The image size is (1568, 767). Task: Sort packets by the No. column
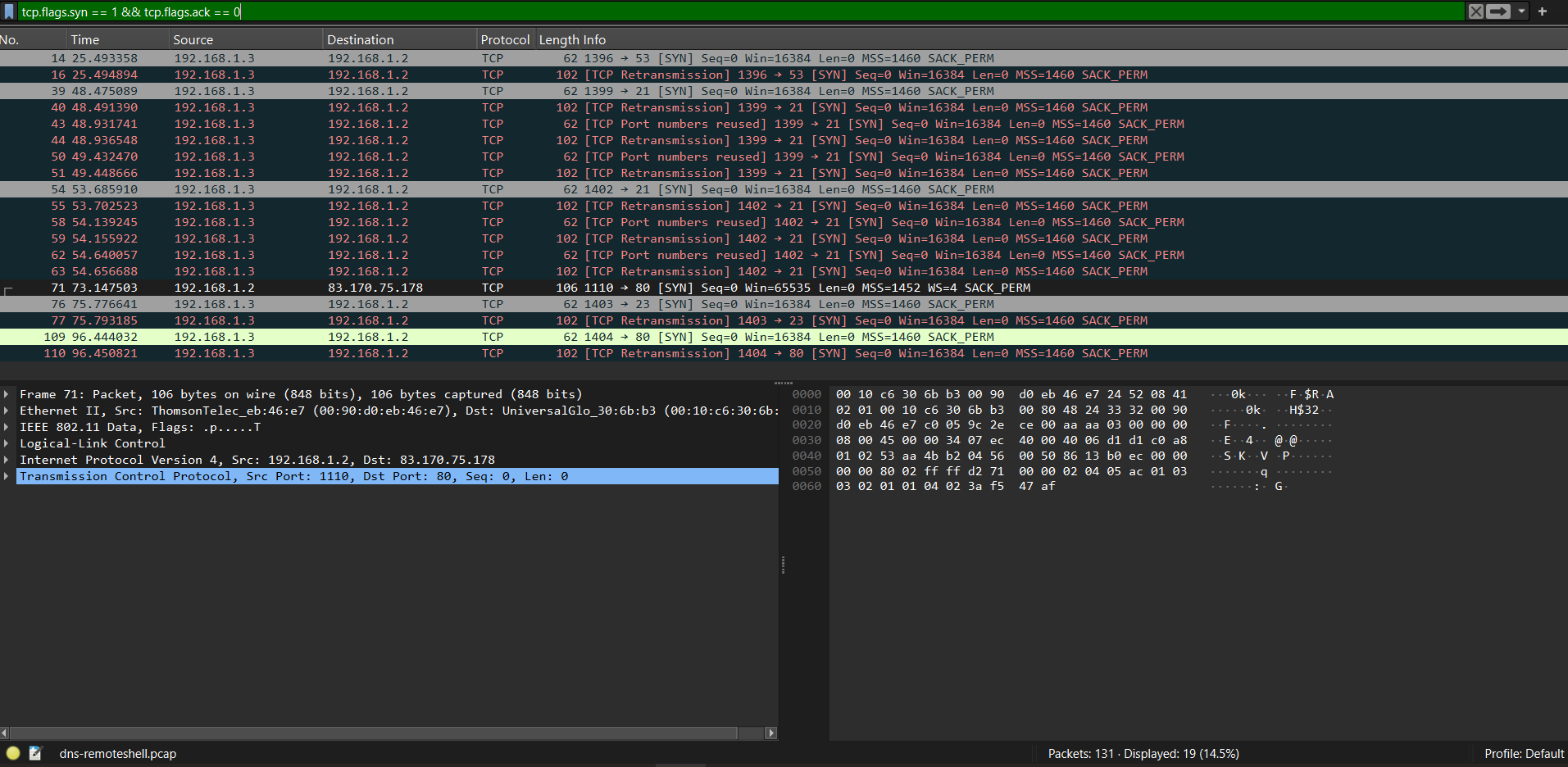click(x=33, y=39)
